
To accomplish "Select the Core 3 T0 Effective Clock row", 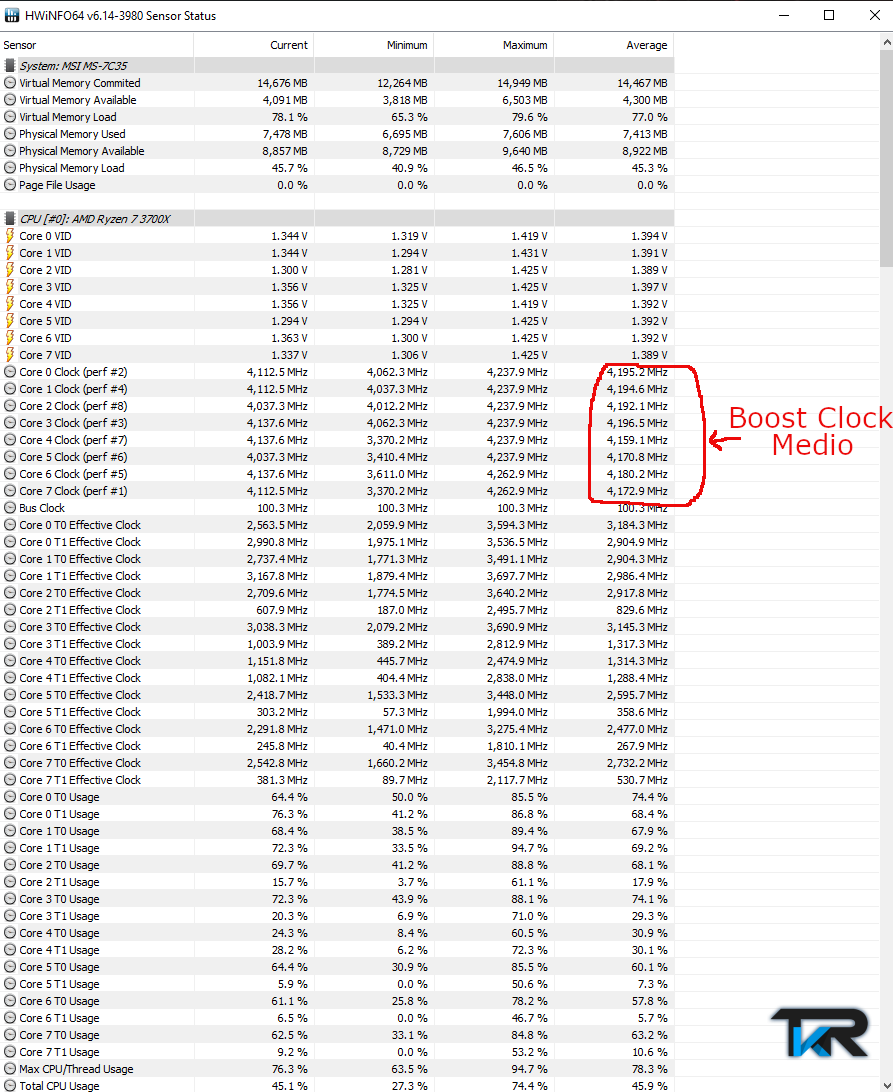I will click(x=337, y=627).
